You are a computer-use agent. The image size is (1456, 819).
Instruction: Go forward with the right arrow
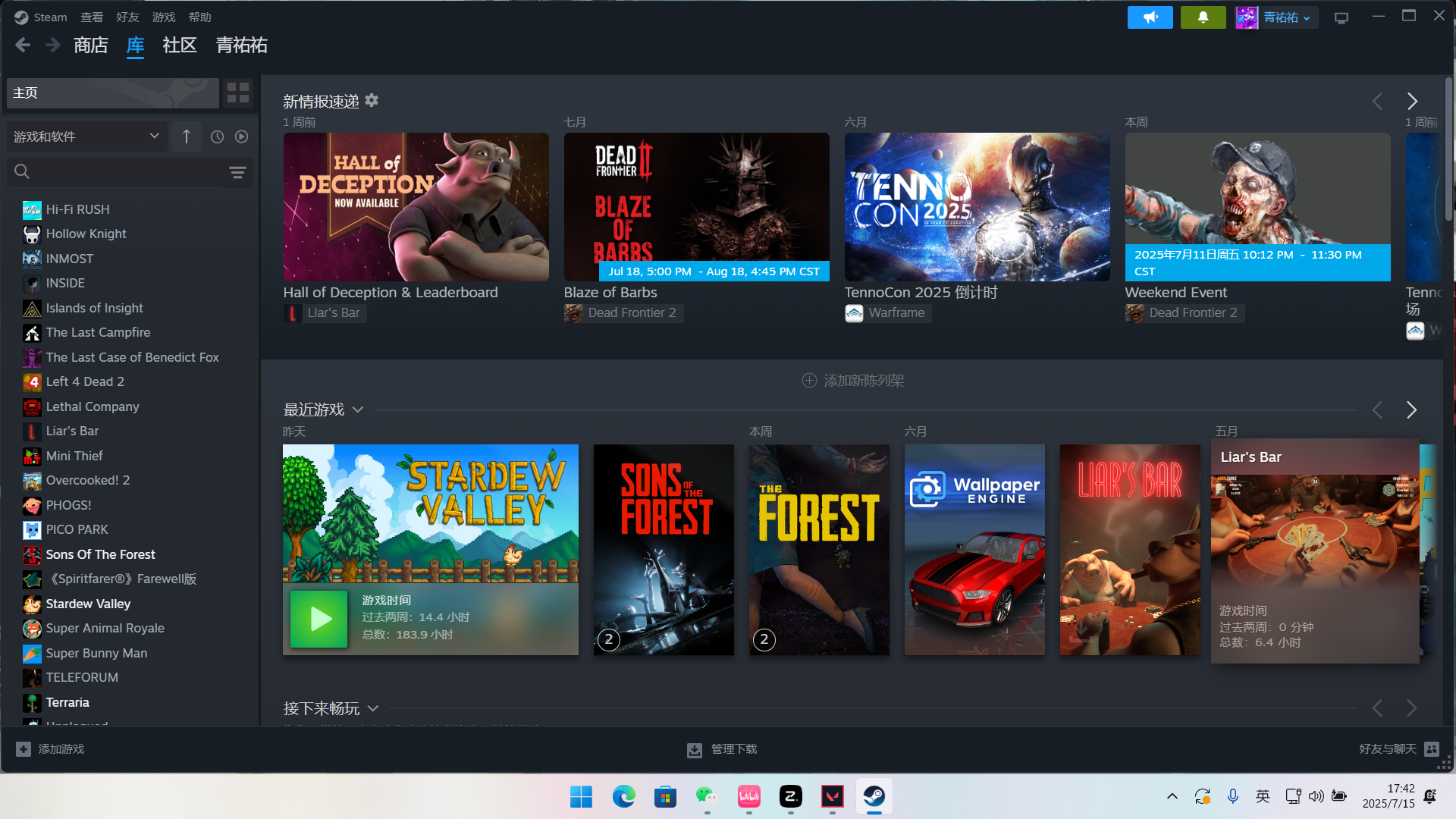tap(52, 45)
